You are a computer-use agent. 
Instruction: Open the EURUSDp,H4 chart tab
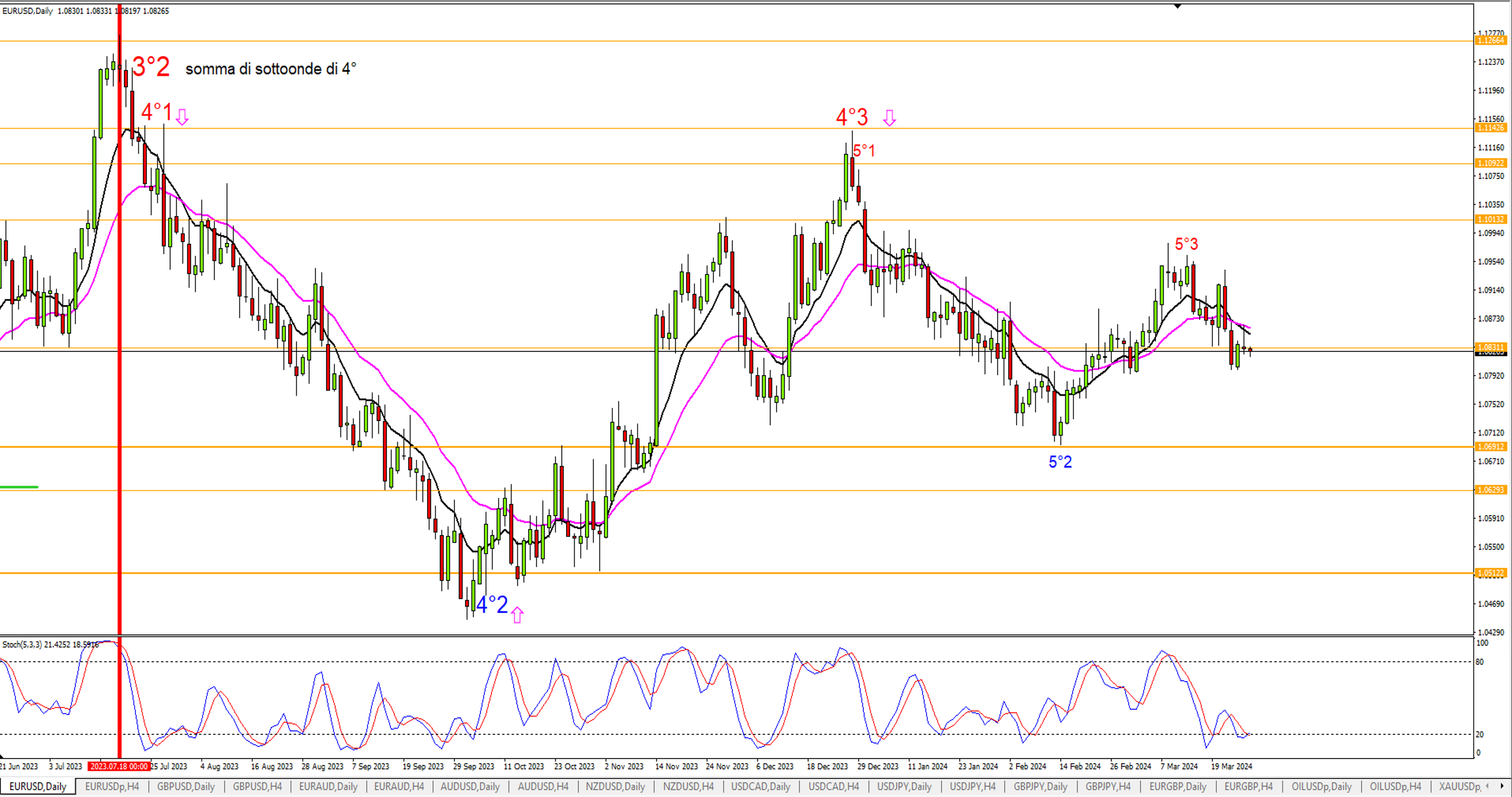click(x=112, y=787)
